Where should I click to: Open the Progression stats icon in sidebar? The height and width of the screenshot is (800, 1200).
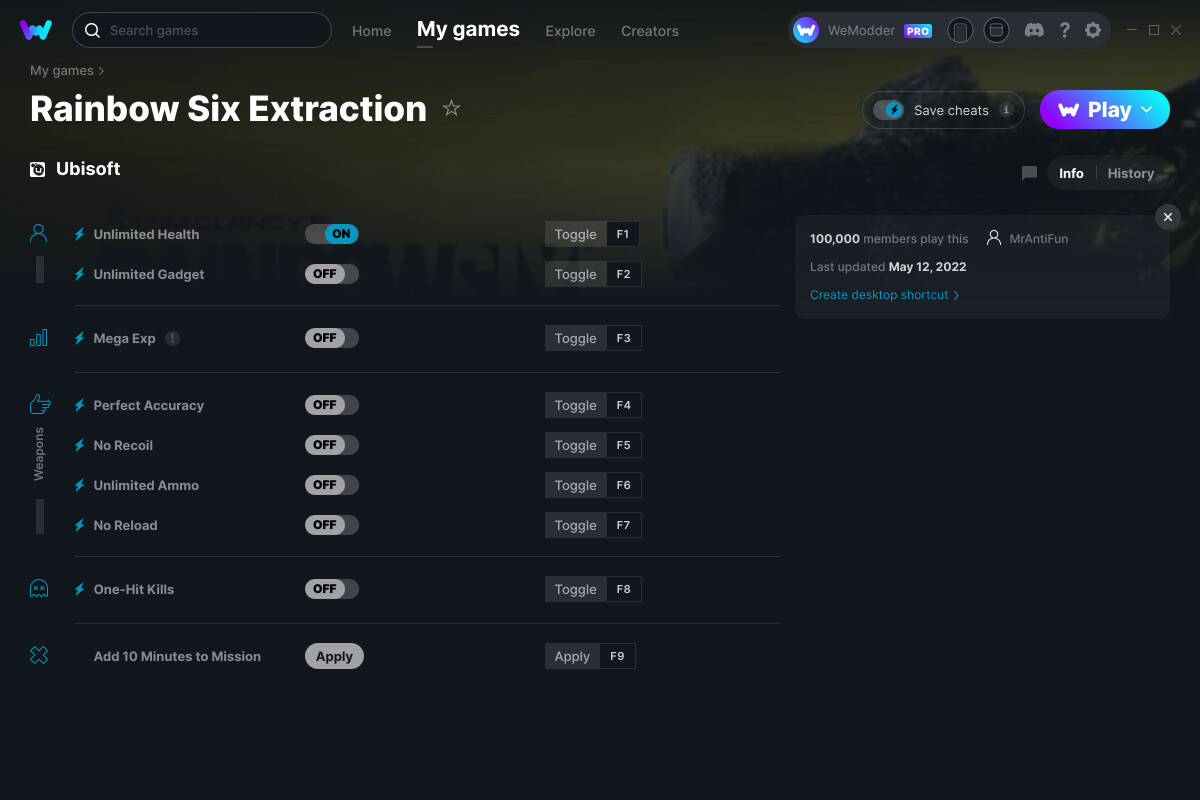(38, 338)
